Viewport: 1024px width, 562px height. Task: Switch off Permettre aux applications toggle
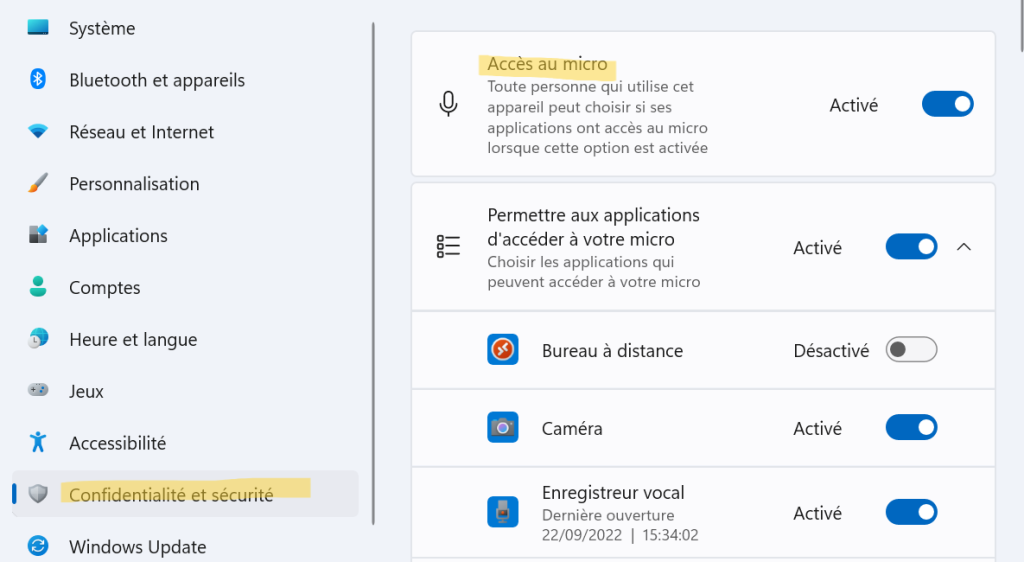[x=912, y=247]
